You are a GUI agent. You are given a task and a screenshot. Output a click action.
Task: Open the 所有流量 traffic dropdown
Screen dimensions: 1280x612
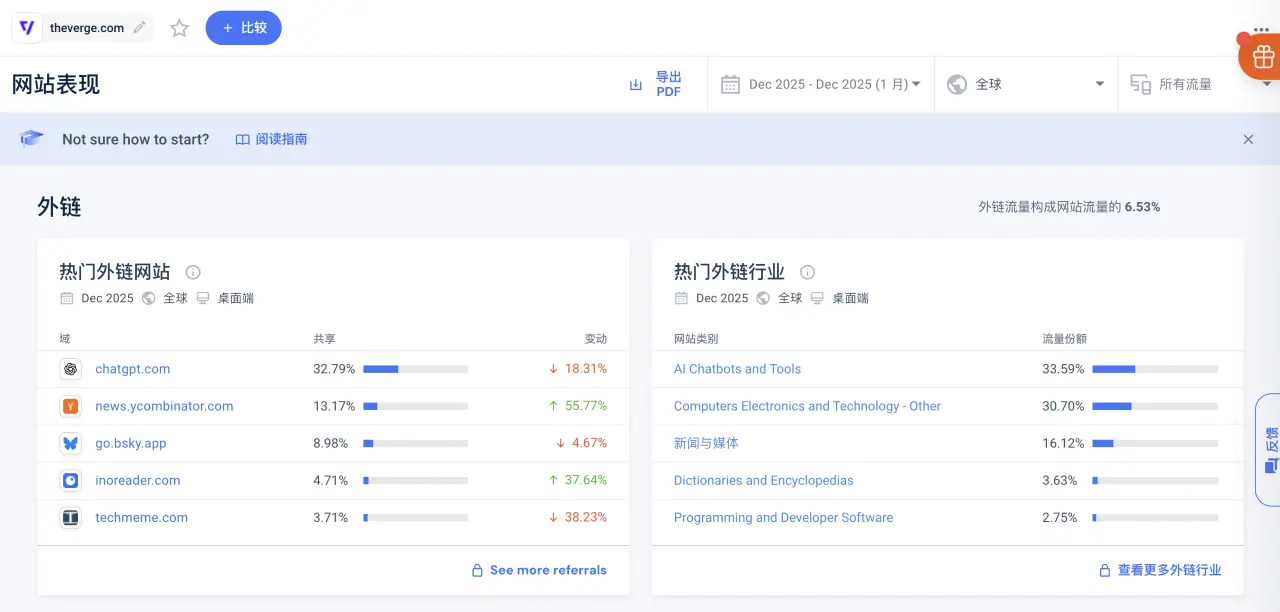pos(1199,84)
